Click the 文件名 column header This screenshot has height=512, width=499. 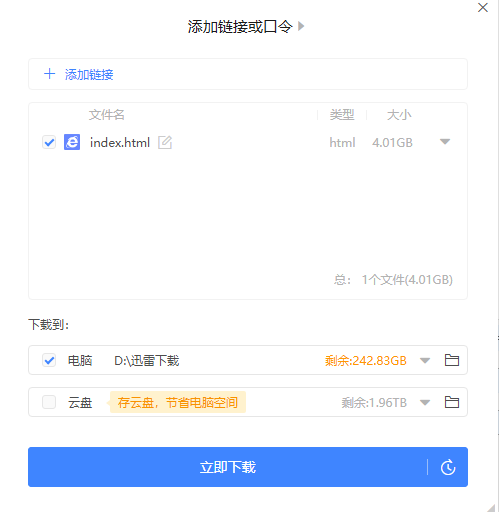(x=106, y=115)
